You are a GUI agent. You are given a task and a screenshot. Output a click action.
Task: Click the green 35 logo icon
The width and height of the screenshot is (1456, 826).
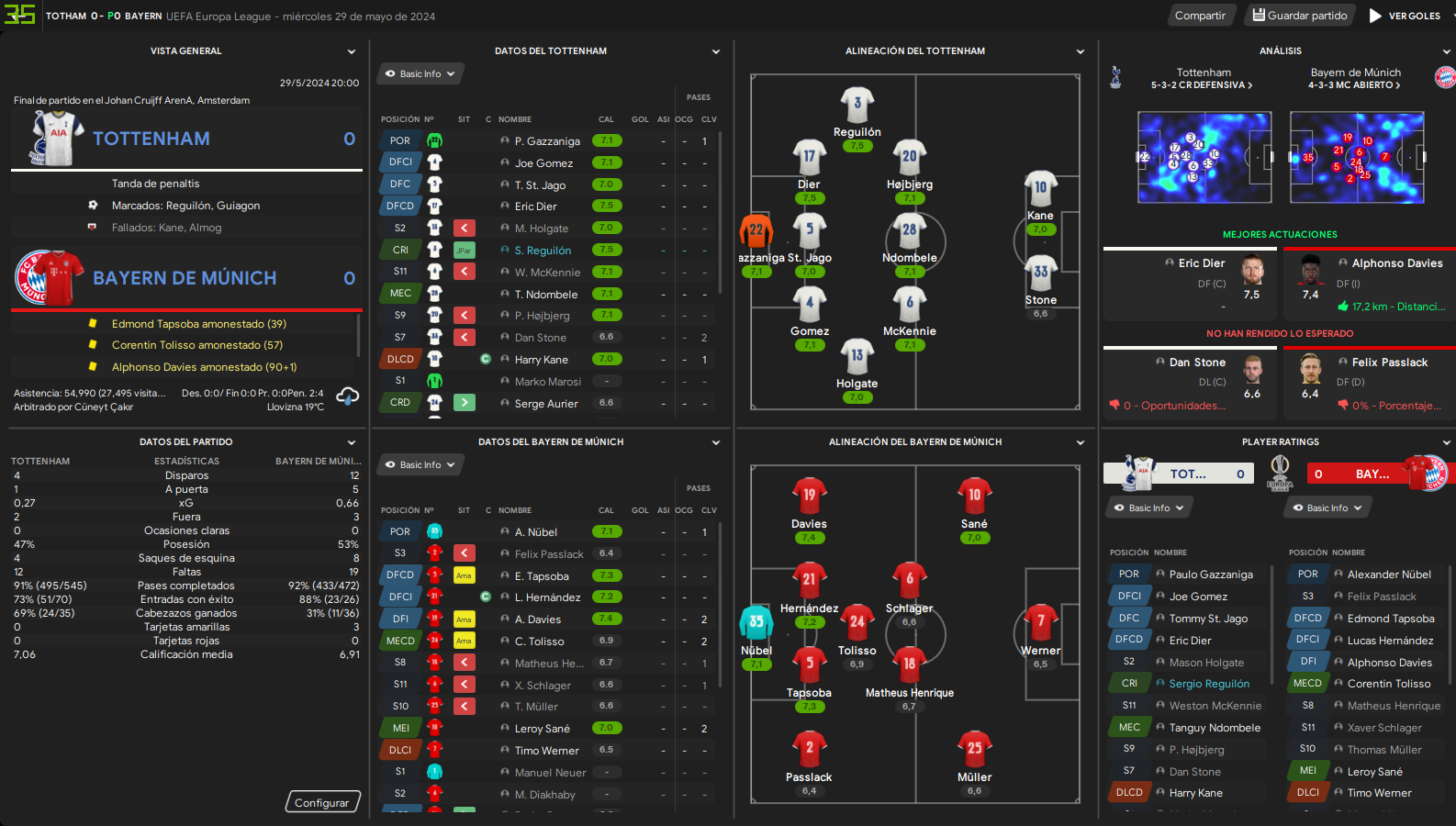point(20,15)
